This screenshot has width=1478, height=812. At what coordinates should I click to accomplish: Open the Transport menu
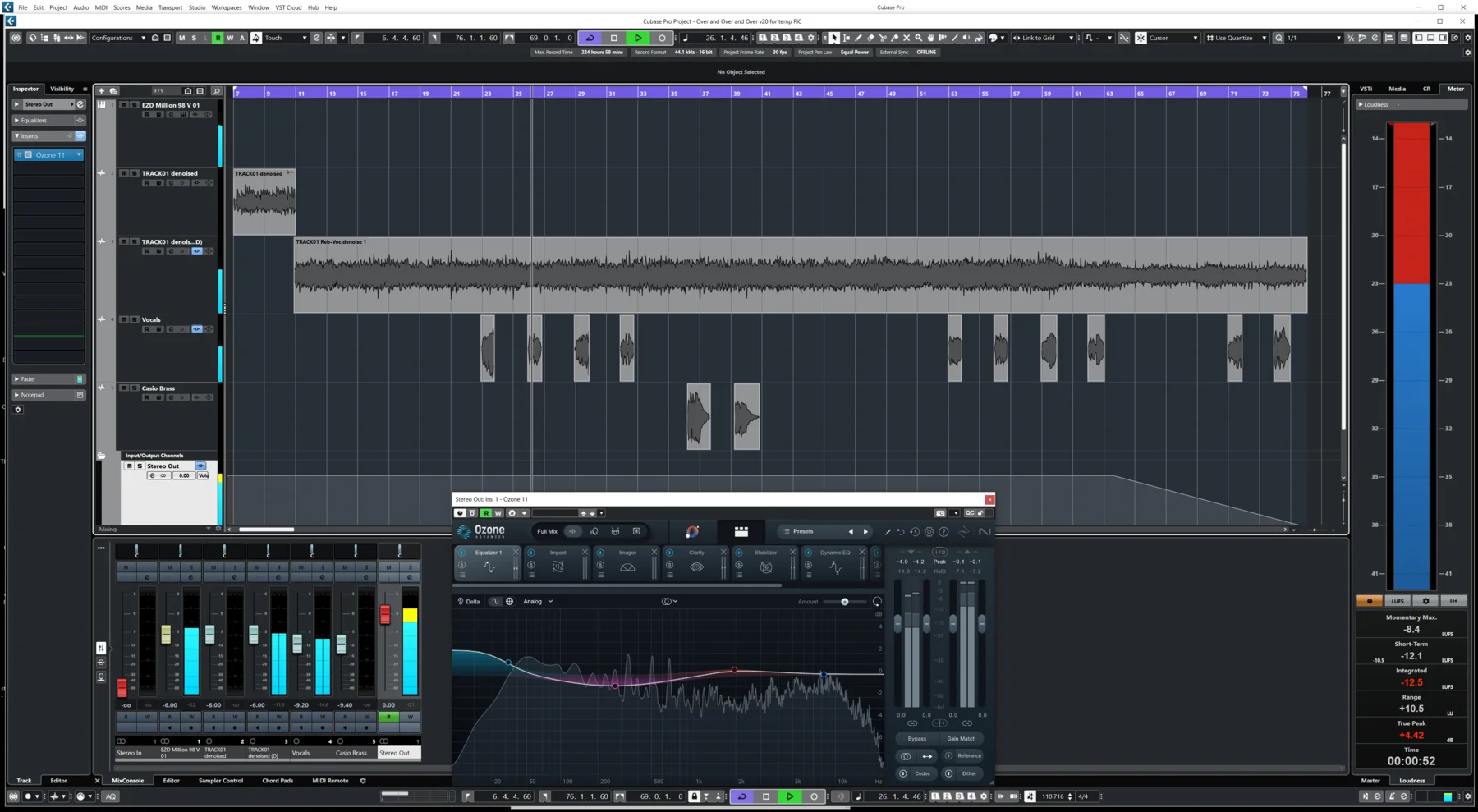coord(170,7)
